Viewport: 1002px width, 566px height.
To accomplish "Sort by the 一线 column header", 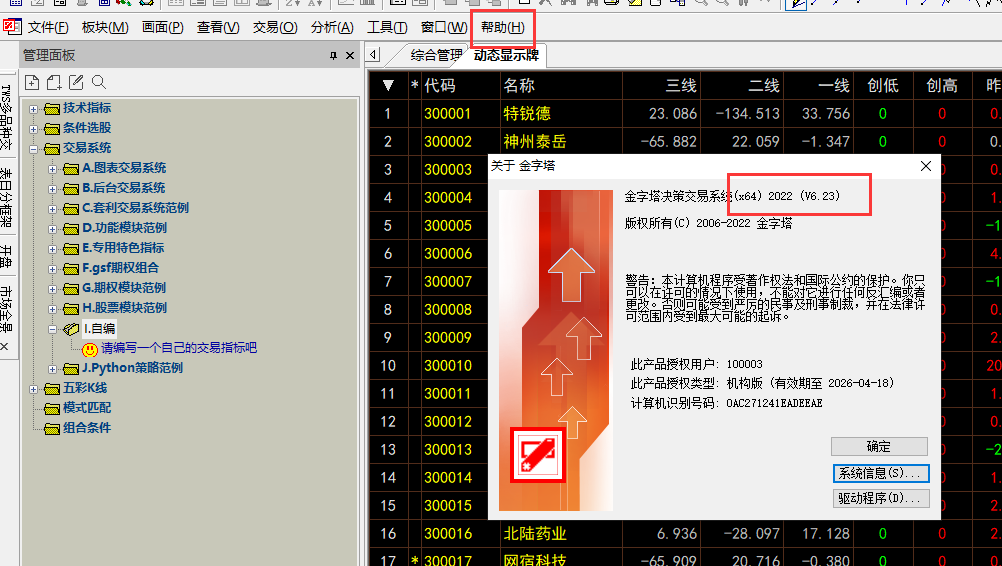I will coord(819,86).
